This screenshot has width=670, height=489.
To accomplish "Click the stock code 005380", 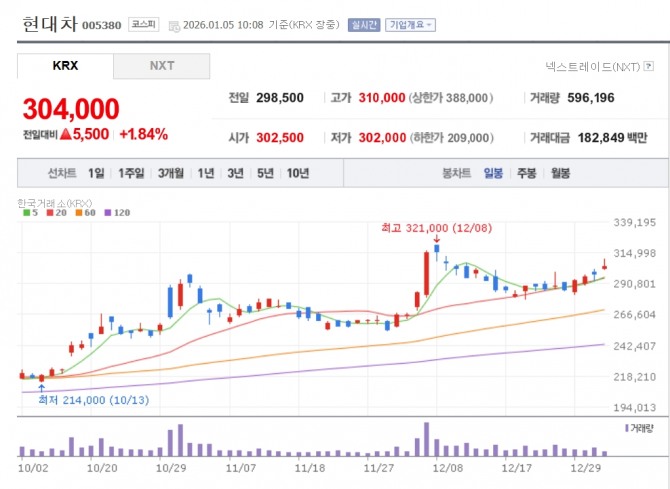I will [x=102, y=26].
